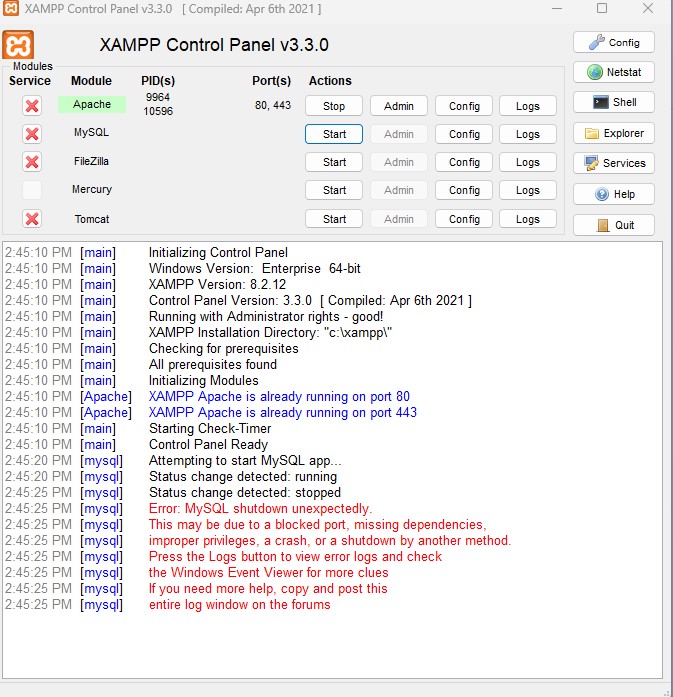Screen dimensions: 673x697
Task: Stop the Apache module
Action: coord(334,106)
